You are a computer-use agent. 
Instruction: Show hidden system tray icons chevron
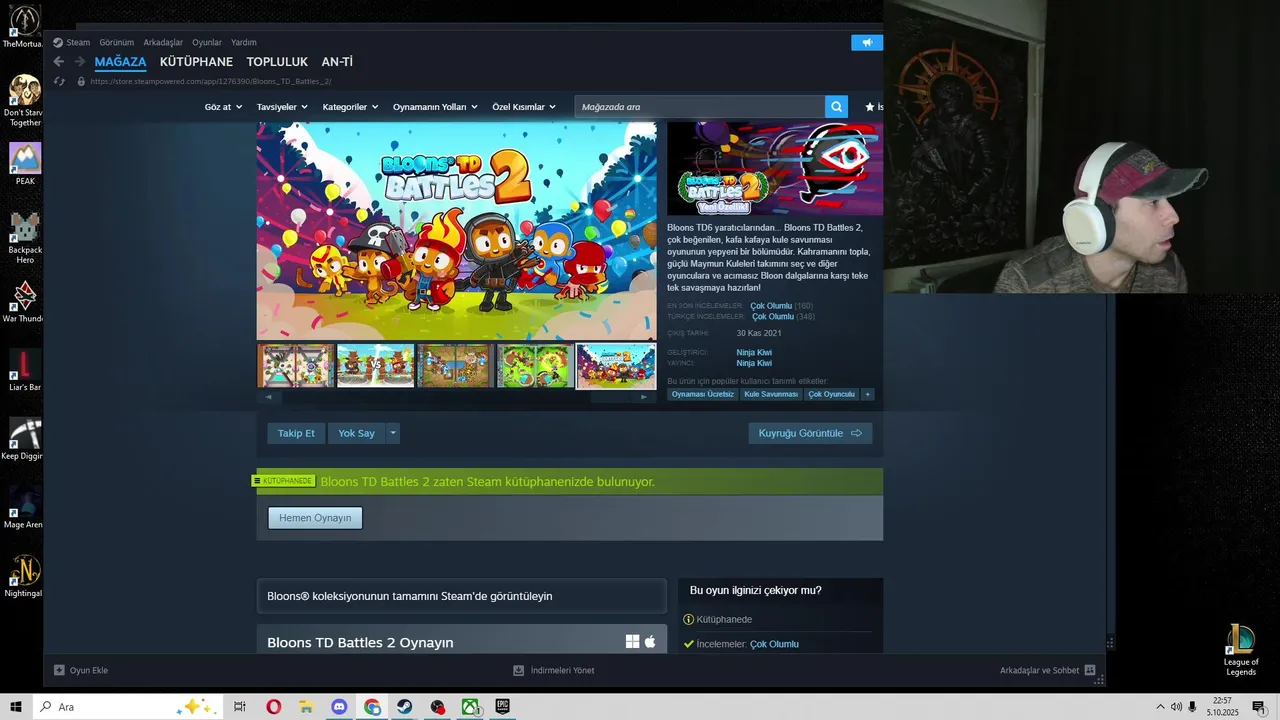pyautogui.click(x=1160, y=707)
